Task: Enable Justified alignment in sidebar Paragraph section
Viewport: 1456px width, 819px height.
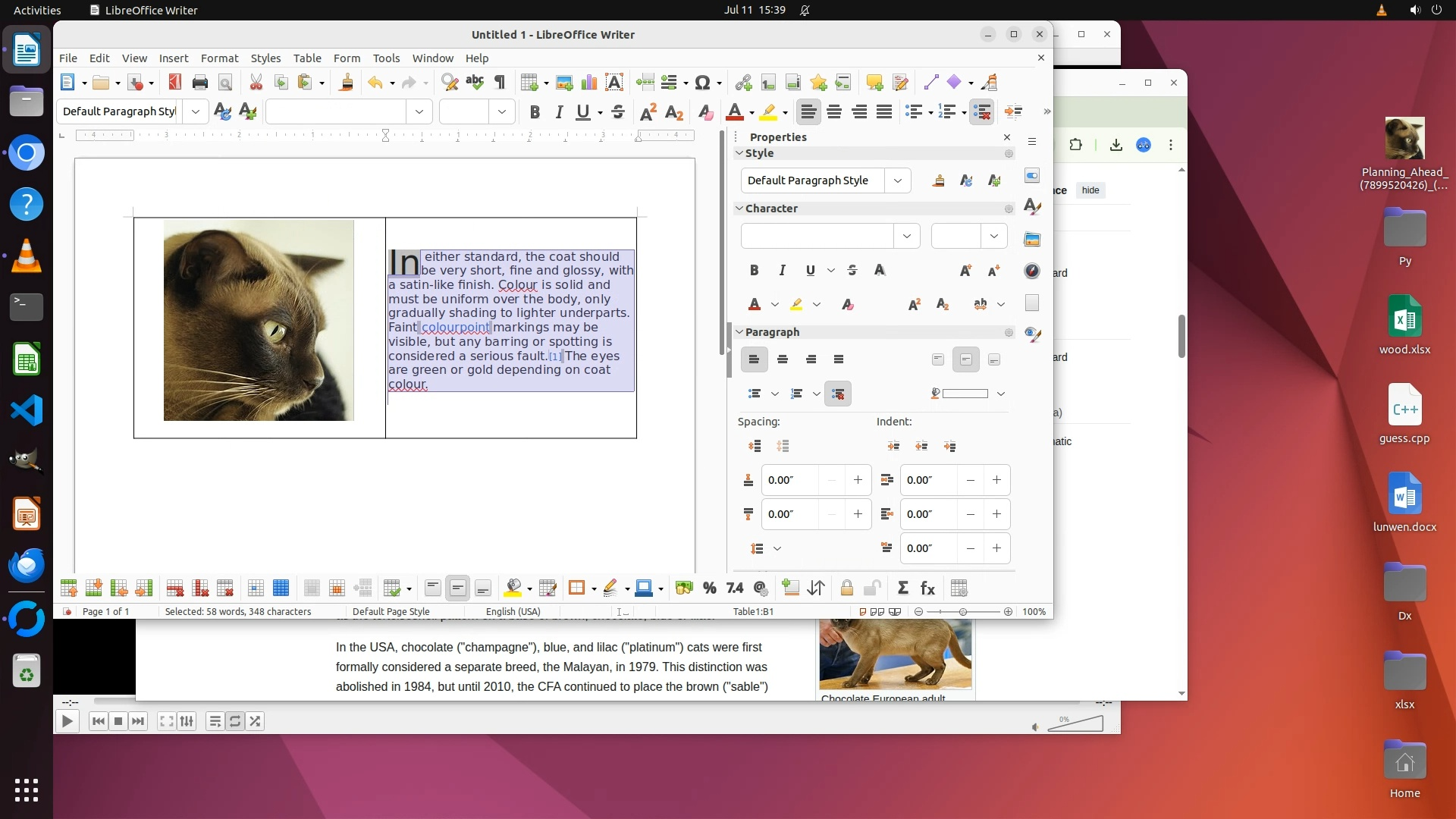Action: pyautogui.click(x=839, y=359)
